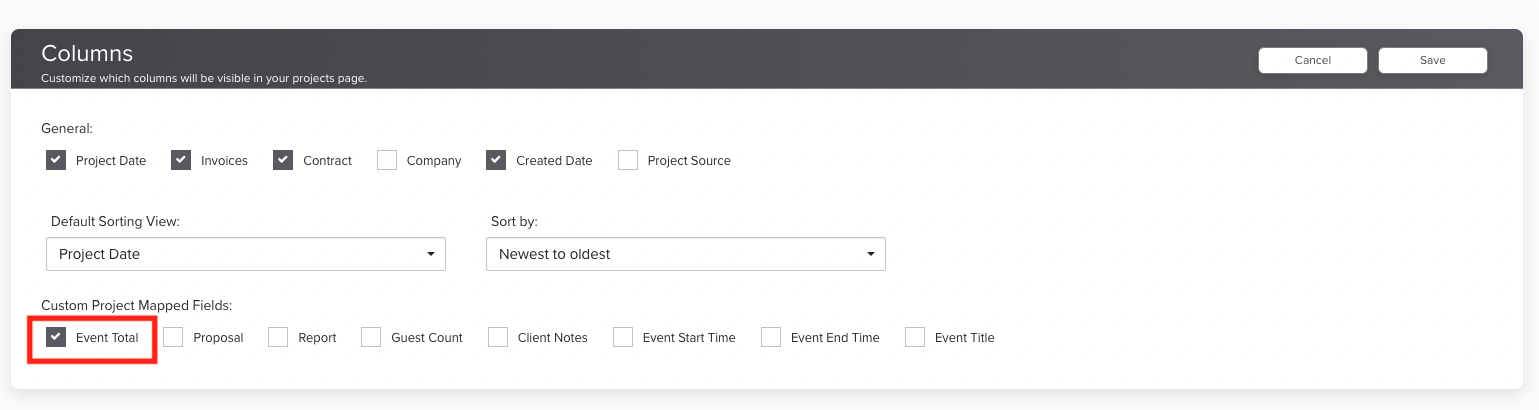Click the Cancel button

point(1312,60)
